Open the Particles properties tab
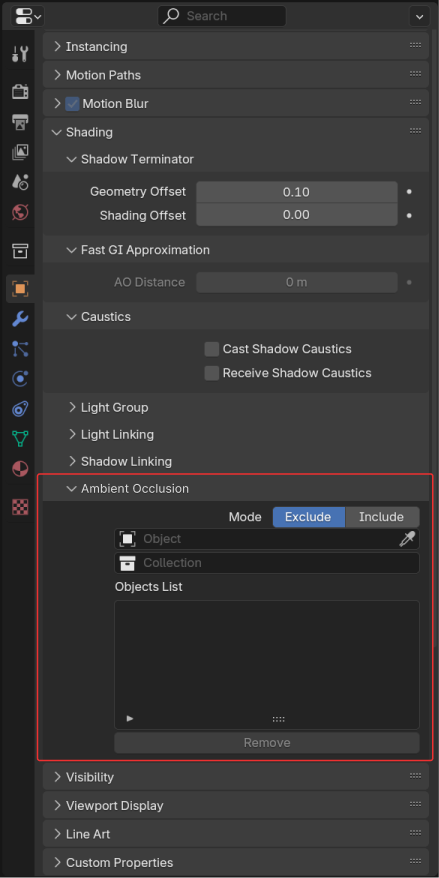439x878 pixels. click(20, 349)
